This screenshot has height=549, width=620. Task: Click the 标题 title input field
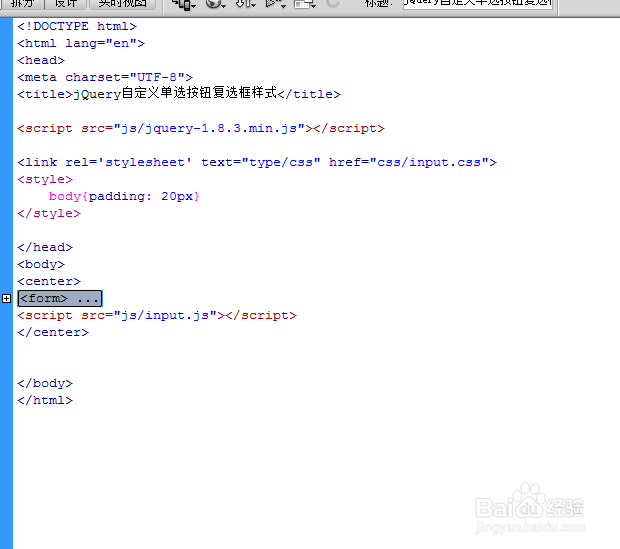tap(478, 3)
